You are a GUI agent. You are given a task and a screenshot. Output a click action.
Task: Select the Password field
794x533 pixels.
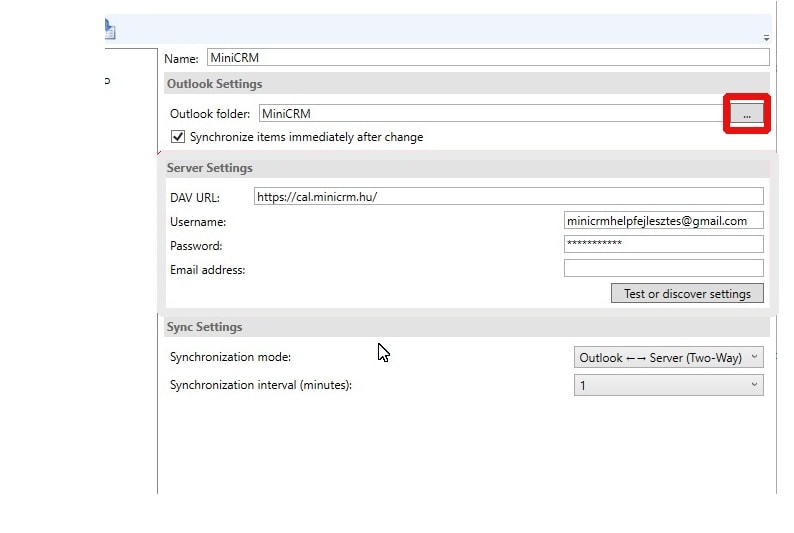(663, 244)
